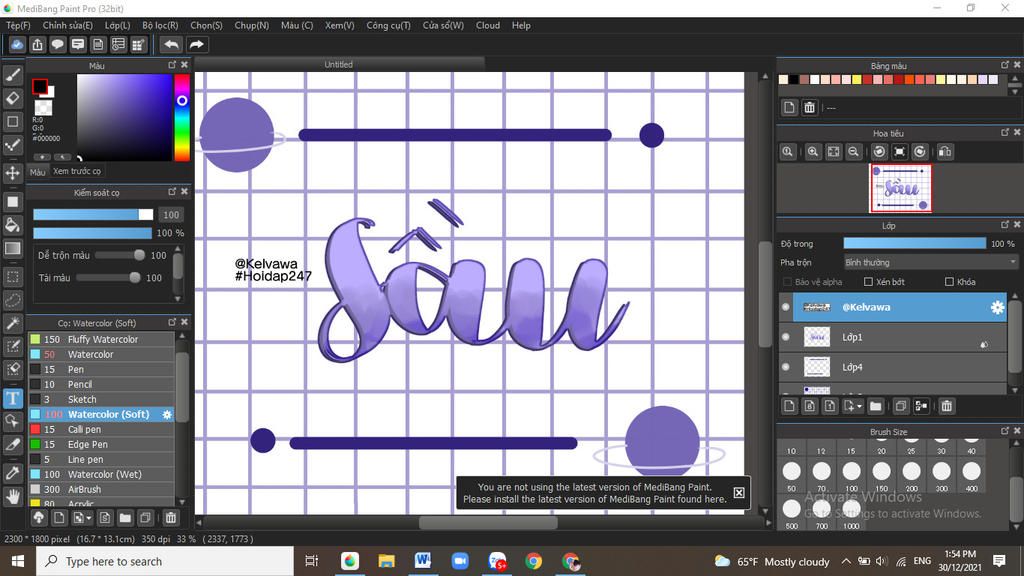Open the @Kelvawa layer settings gear
This screenshot has height=576, width=1024.
pyautogui.click(x=997, y=307)
